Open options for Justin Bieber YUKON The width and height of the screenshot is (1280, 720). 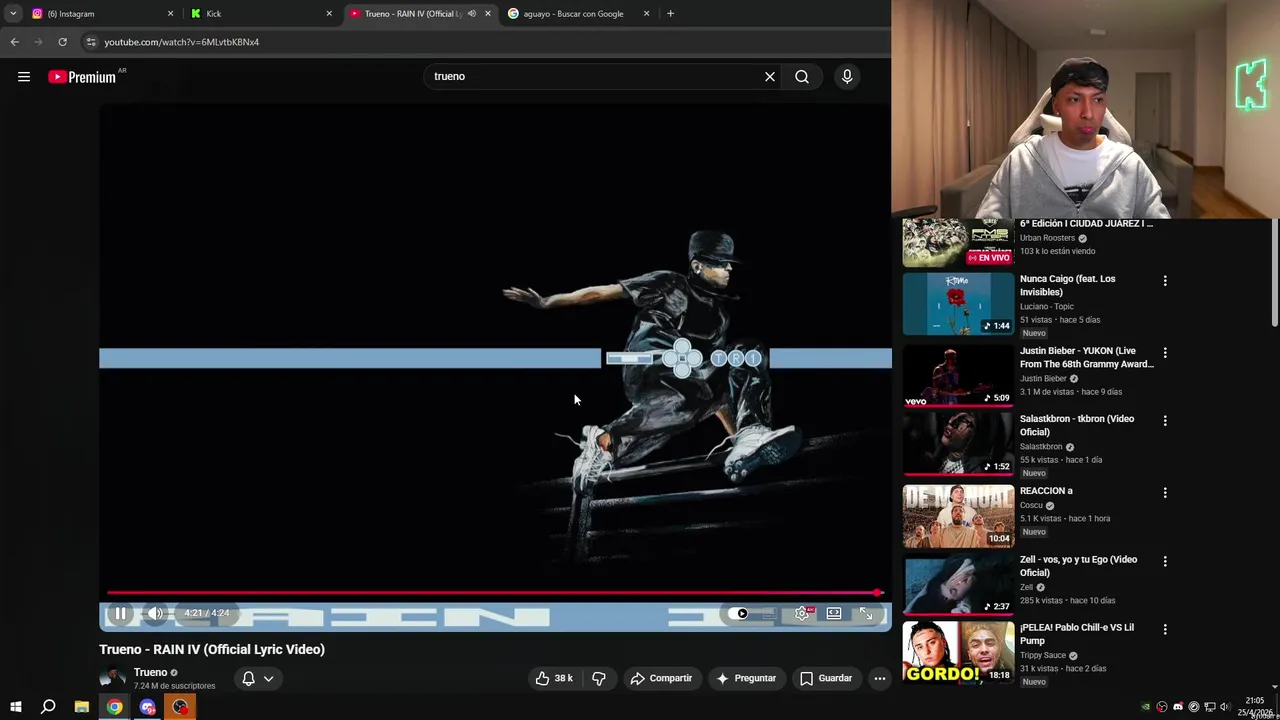click(x=1165, y=353)
